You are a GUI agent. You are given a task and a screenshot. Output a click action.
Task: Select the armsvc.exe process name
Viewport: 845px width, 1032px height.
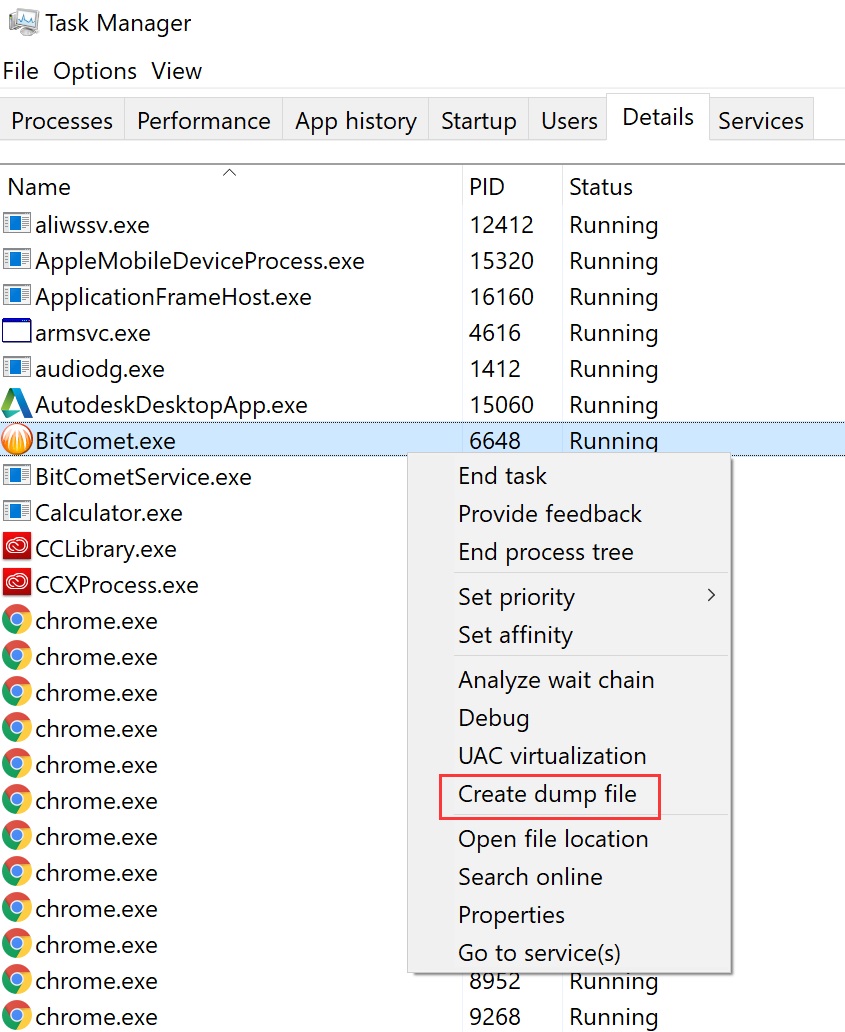(x=93, y=333)
